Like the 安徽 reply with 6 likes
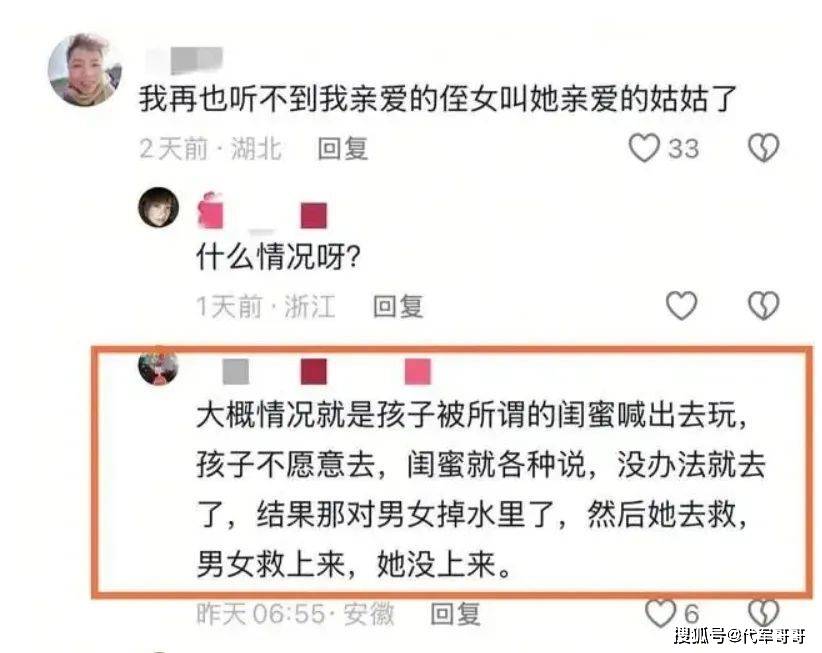This screenshot has height=653, width=822. coord(659,613)
